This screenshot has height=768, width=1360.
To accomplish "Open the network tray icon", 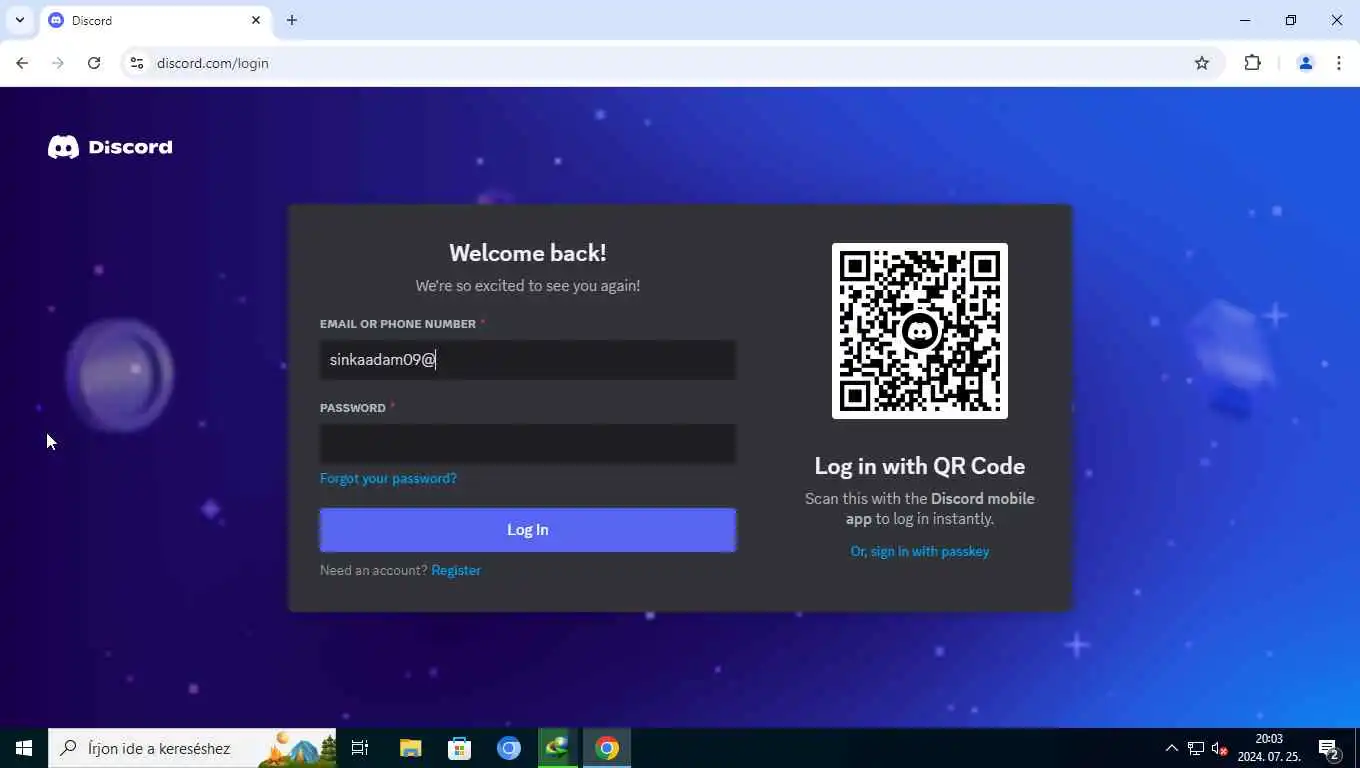I will [x=1196, y=748].
